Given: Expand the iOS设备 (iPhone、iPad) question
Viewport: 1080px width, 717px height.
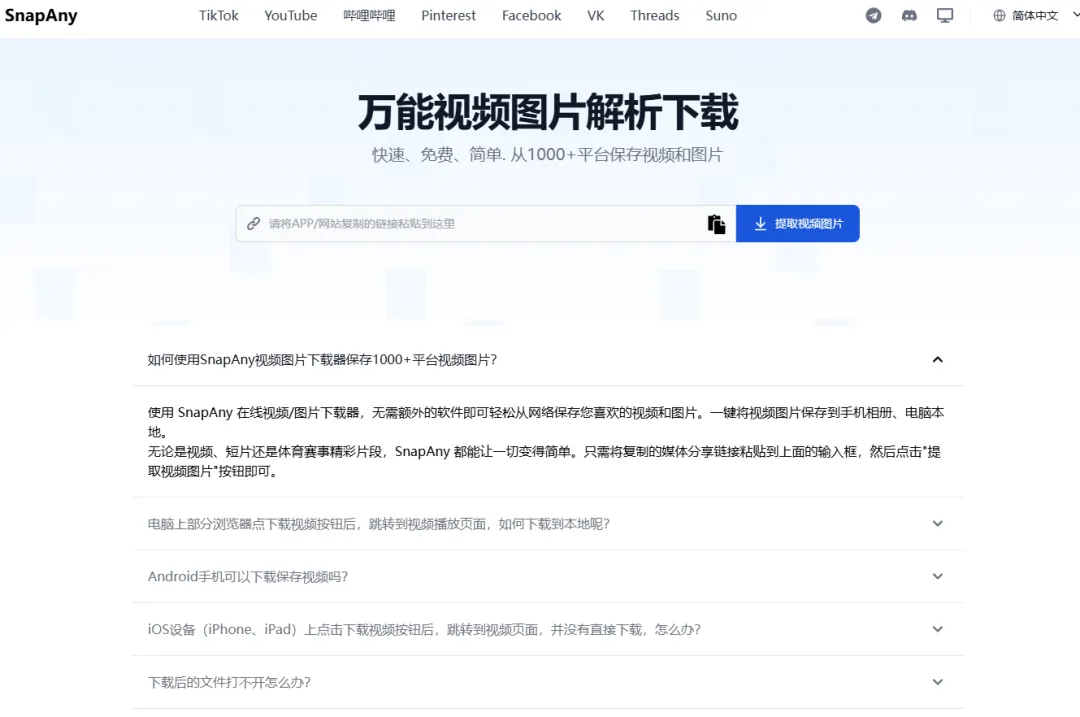Looking at the screenshot, I should coord(548,630).
